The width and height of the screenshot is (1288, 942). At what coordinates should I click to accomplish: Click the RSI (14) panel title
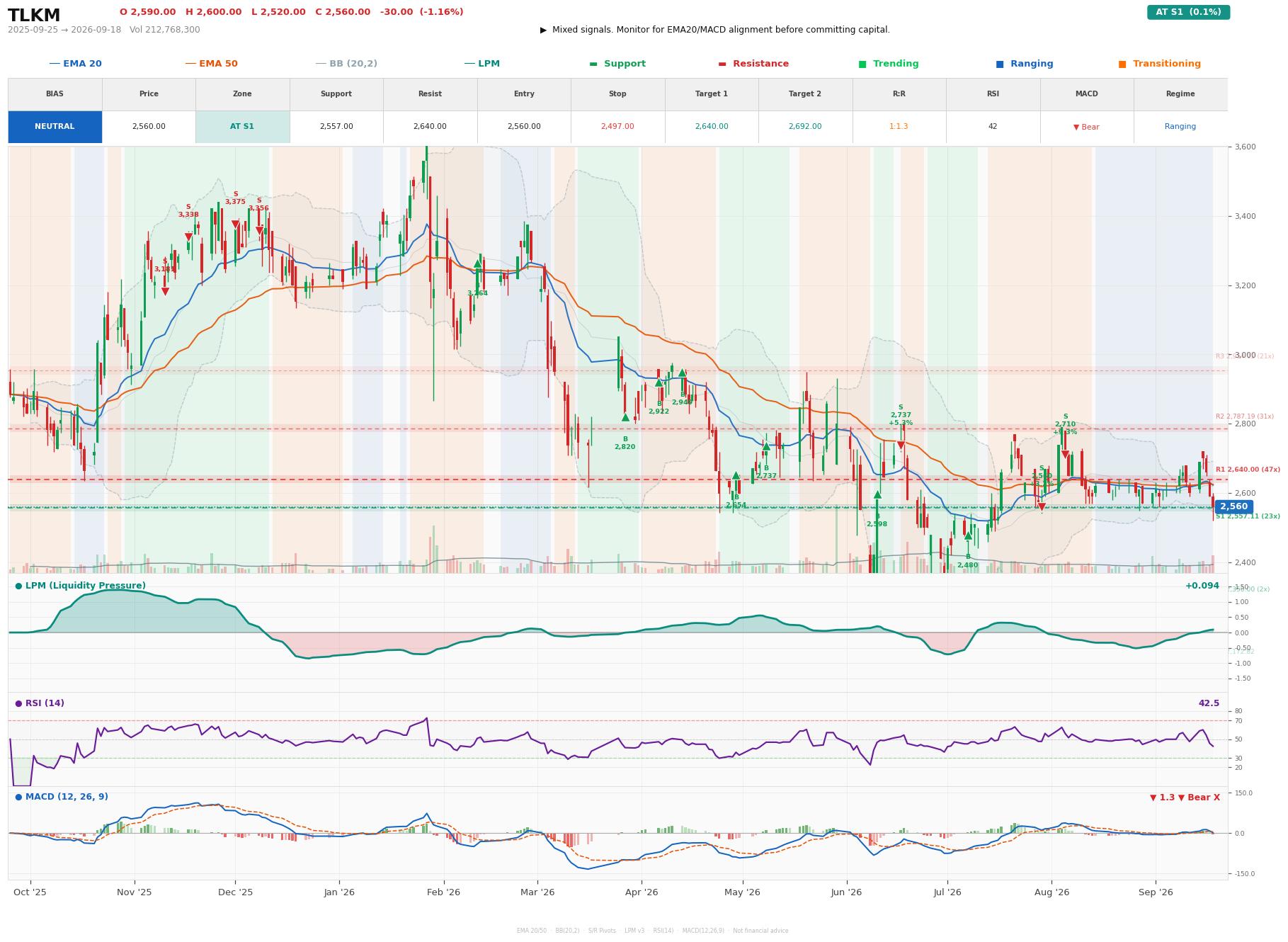[x=40, y=703]
